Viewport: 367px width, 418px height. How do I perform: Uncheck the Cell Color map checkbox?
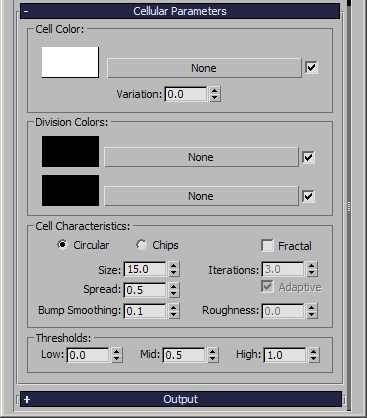311,68
